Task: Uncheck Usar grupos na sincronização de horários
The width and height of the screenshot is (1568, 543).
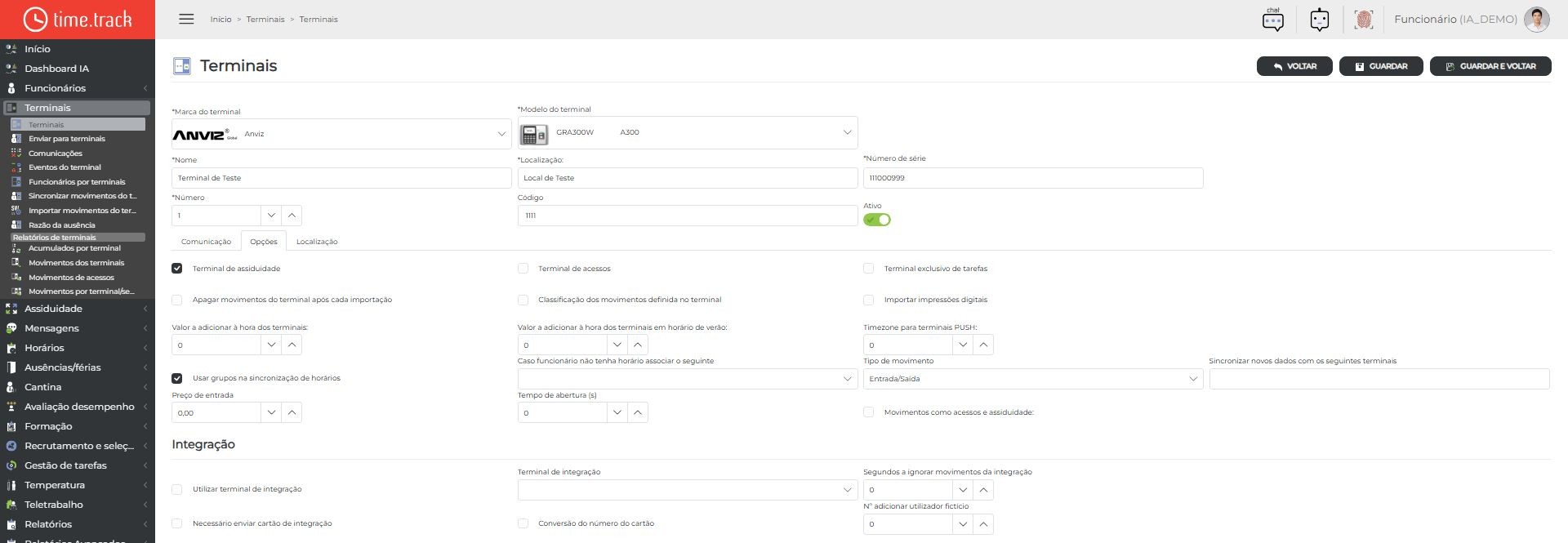Action: click(x=177, y=378)
